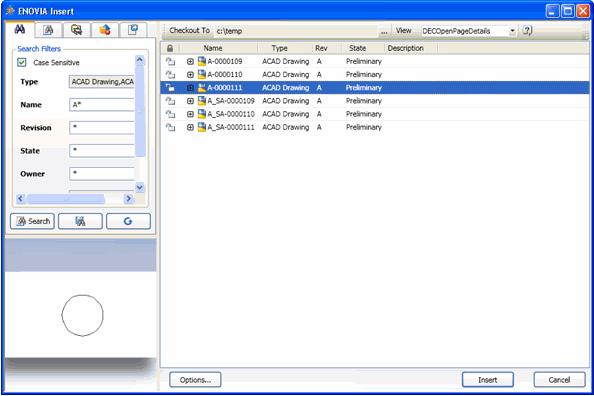Viewport: 594px width, 396px height.
Task: Click the Cancel button
Action: (x=559, y=380)
